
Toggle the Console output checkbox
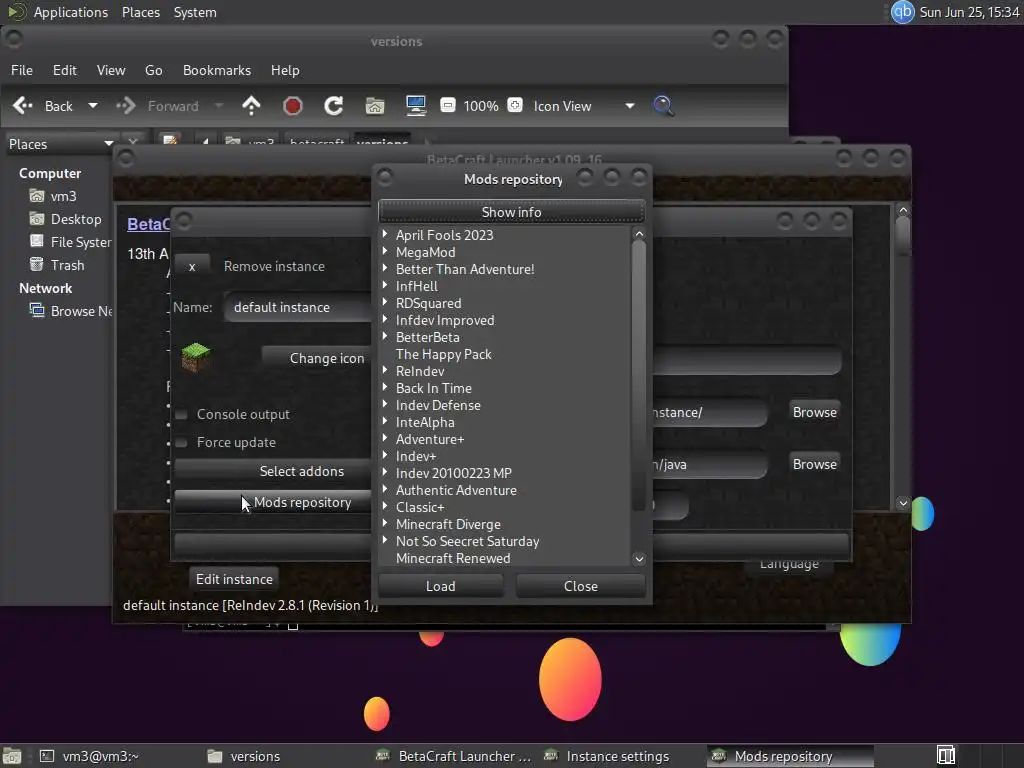[182, 414]
